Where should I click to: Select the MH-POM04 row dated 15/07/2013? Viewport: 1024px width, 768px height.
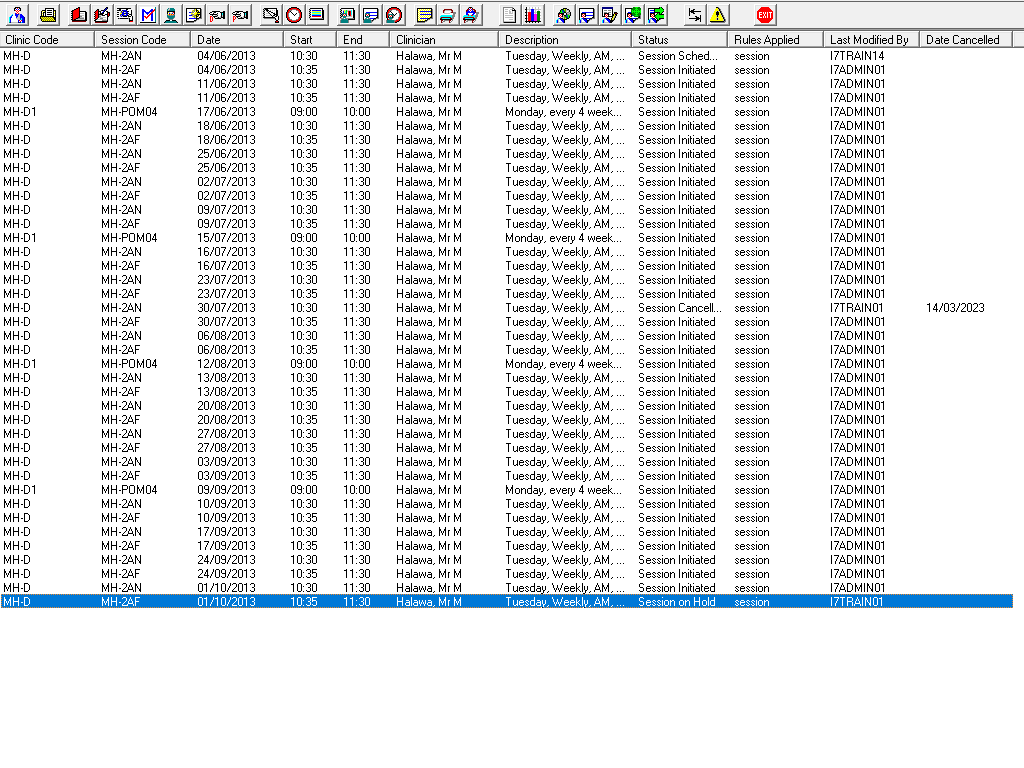click(x=506, y=238)
